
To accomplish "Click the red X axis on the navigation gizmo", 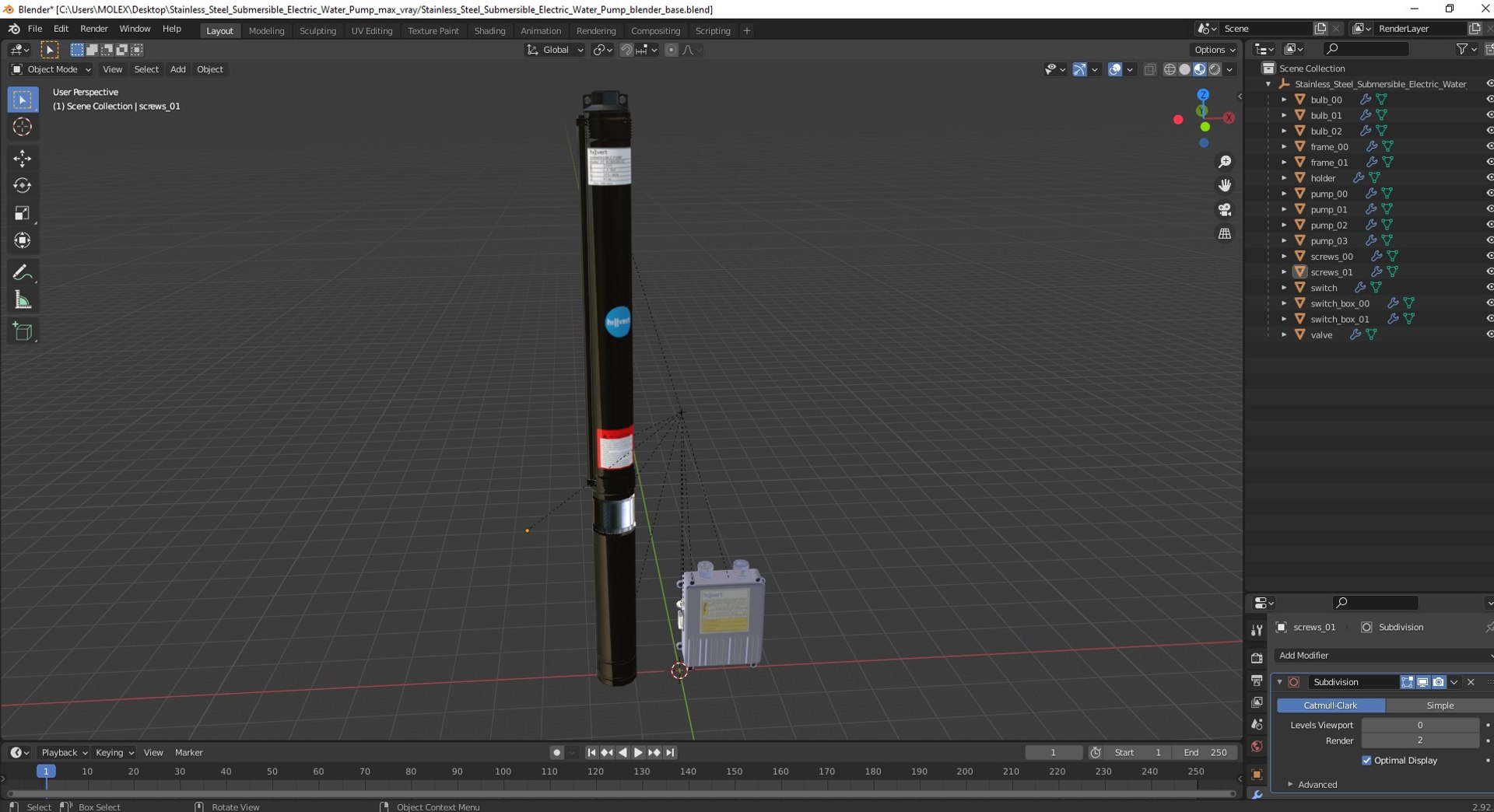I will (x=1229, y=118).
